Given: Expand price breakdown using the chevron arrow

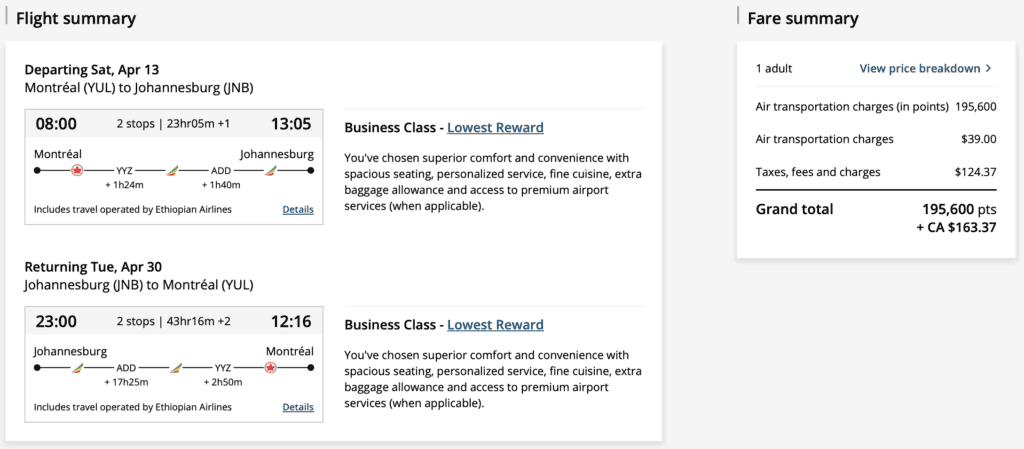Looking at the screenshot, I should pyautogui.click(x=988, y=69).
